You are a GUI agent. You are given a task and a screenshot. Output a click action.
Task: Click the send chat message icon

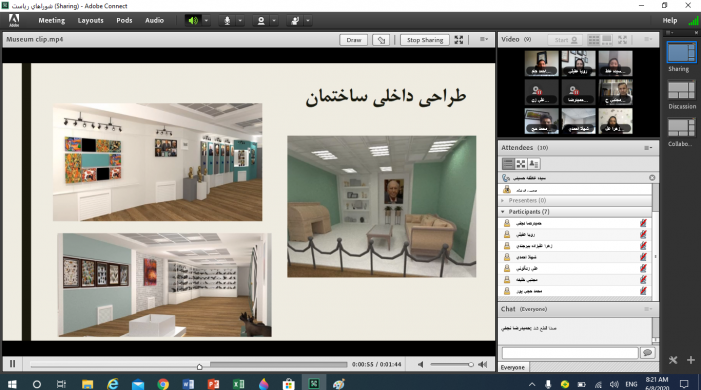(x=647, y=353)
